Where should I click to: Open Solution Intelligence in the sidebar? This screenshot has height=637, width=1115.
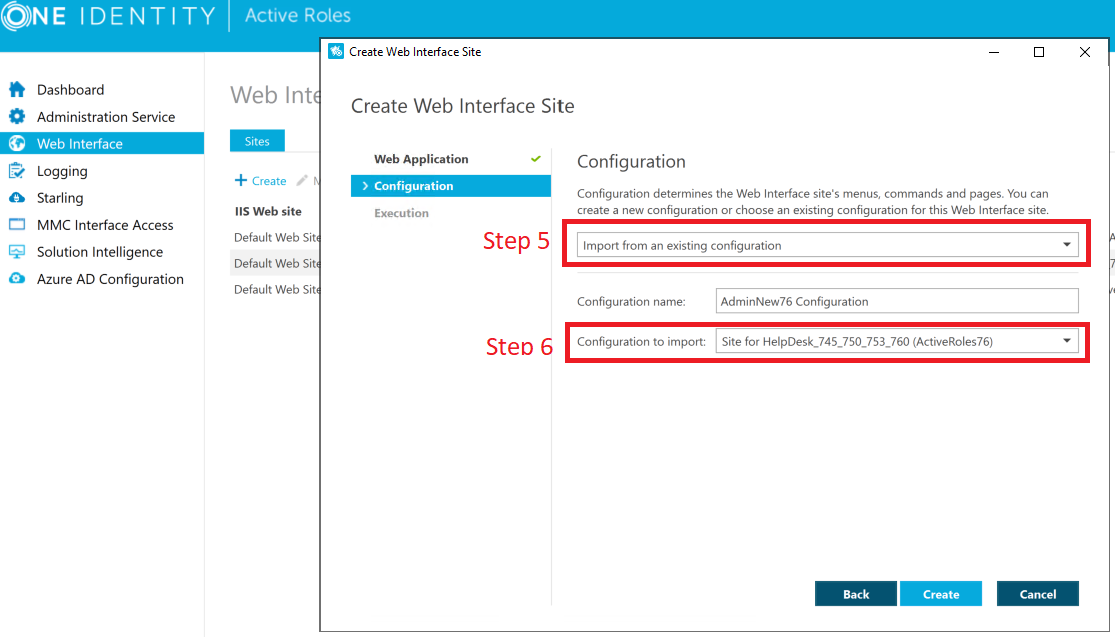click(x=102, y=252)
